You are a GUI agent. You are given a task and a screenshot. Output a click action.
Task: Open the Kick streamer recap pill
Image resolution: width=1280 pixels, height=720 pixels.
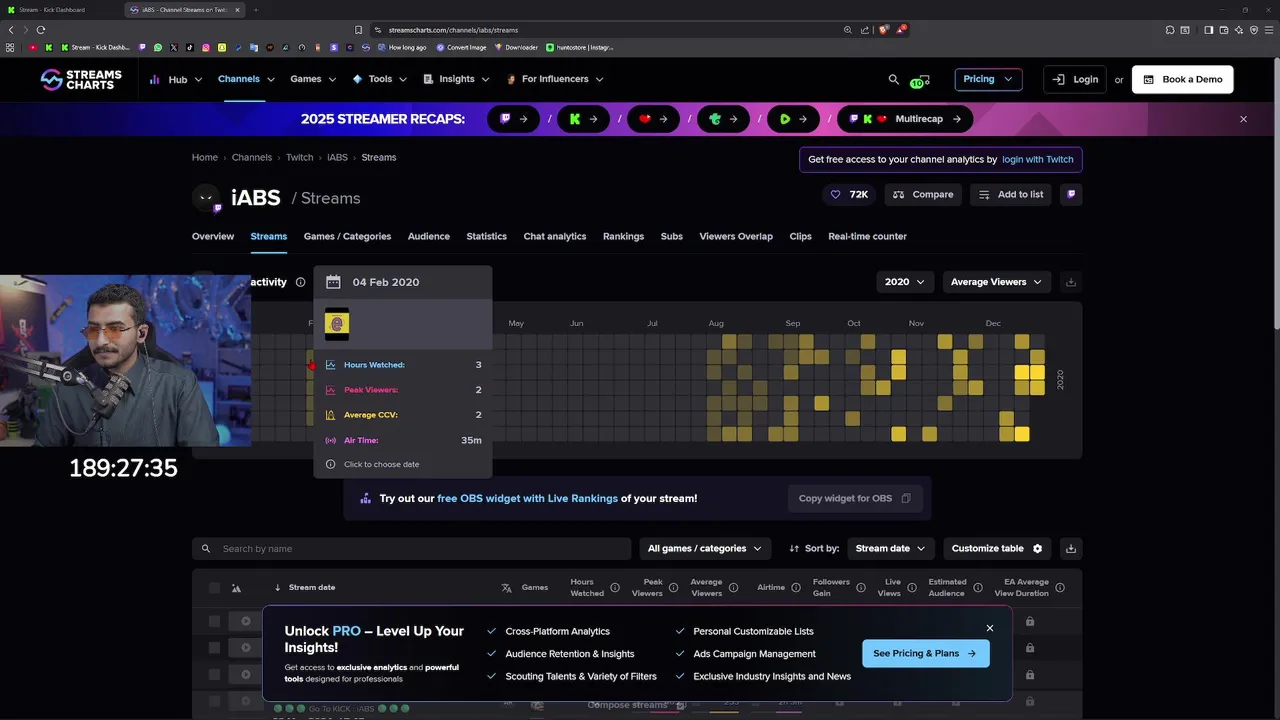point(583,119)
